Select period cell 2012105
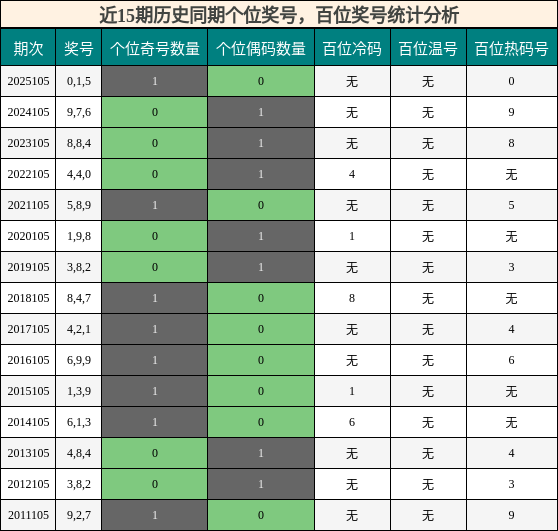Screen dimensions: 558x531 pos(28,484)
